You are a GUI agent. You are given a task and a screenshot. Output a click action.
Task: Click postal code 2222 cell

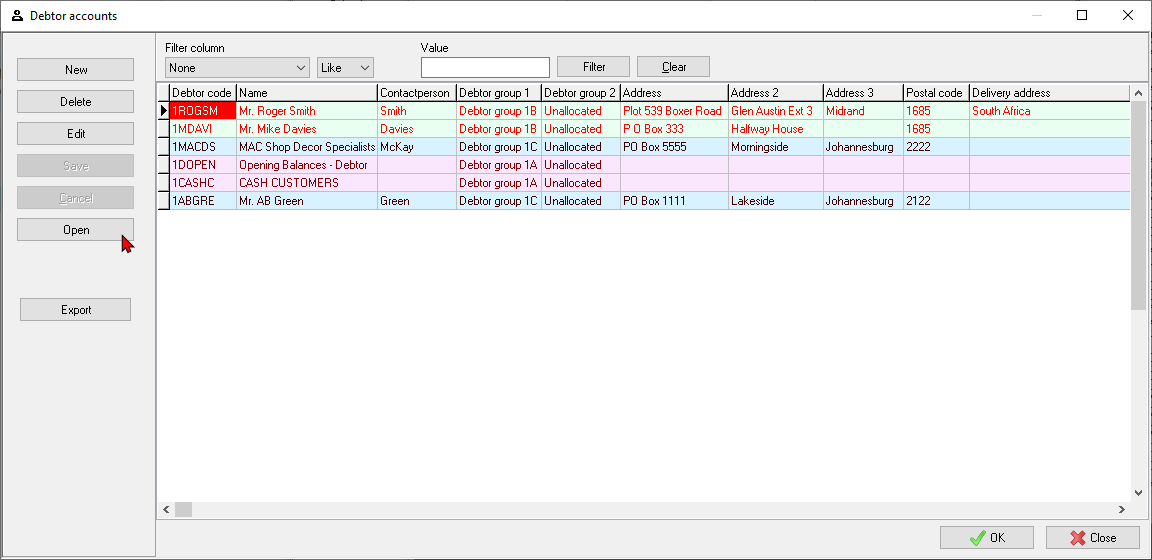point(936,146)
